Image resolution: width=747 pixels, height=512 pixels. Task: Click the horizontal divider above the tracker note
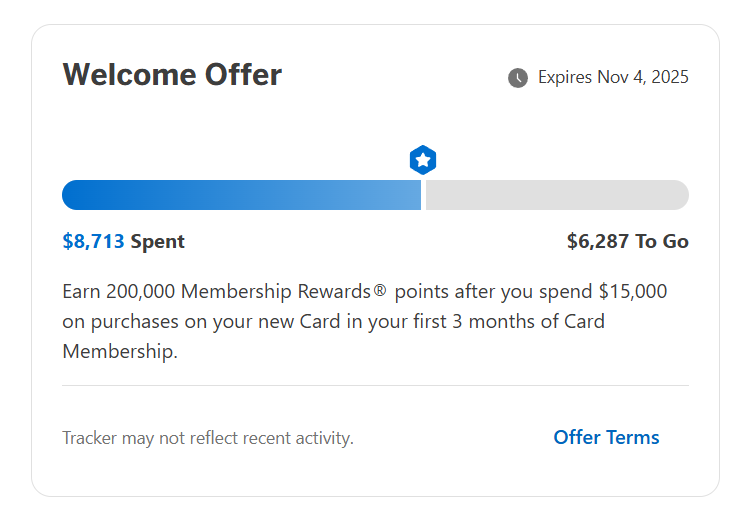(x=375, y=385)
